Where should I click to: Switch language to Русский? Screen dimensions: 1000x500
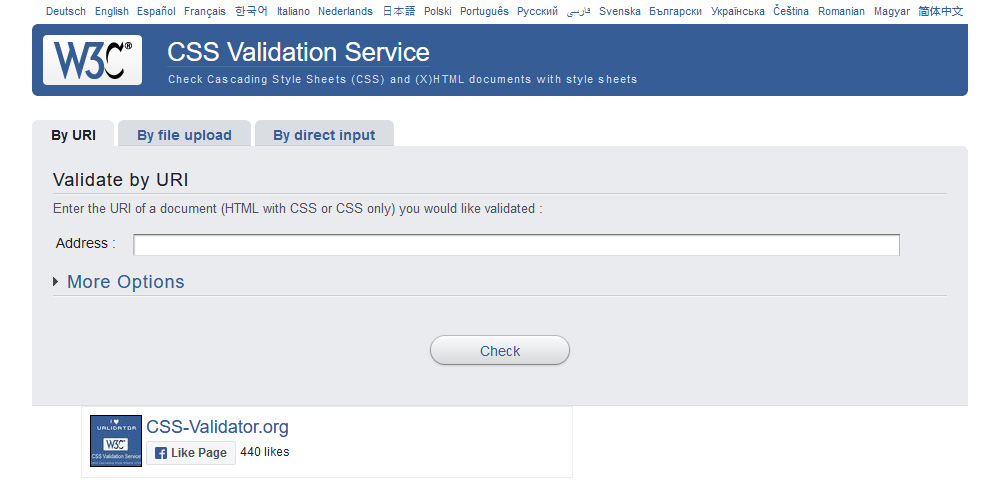[x=538, y=11]
